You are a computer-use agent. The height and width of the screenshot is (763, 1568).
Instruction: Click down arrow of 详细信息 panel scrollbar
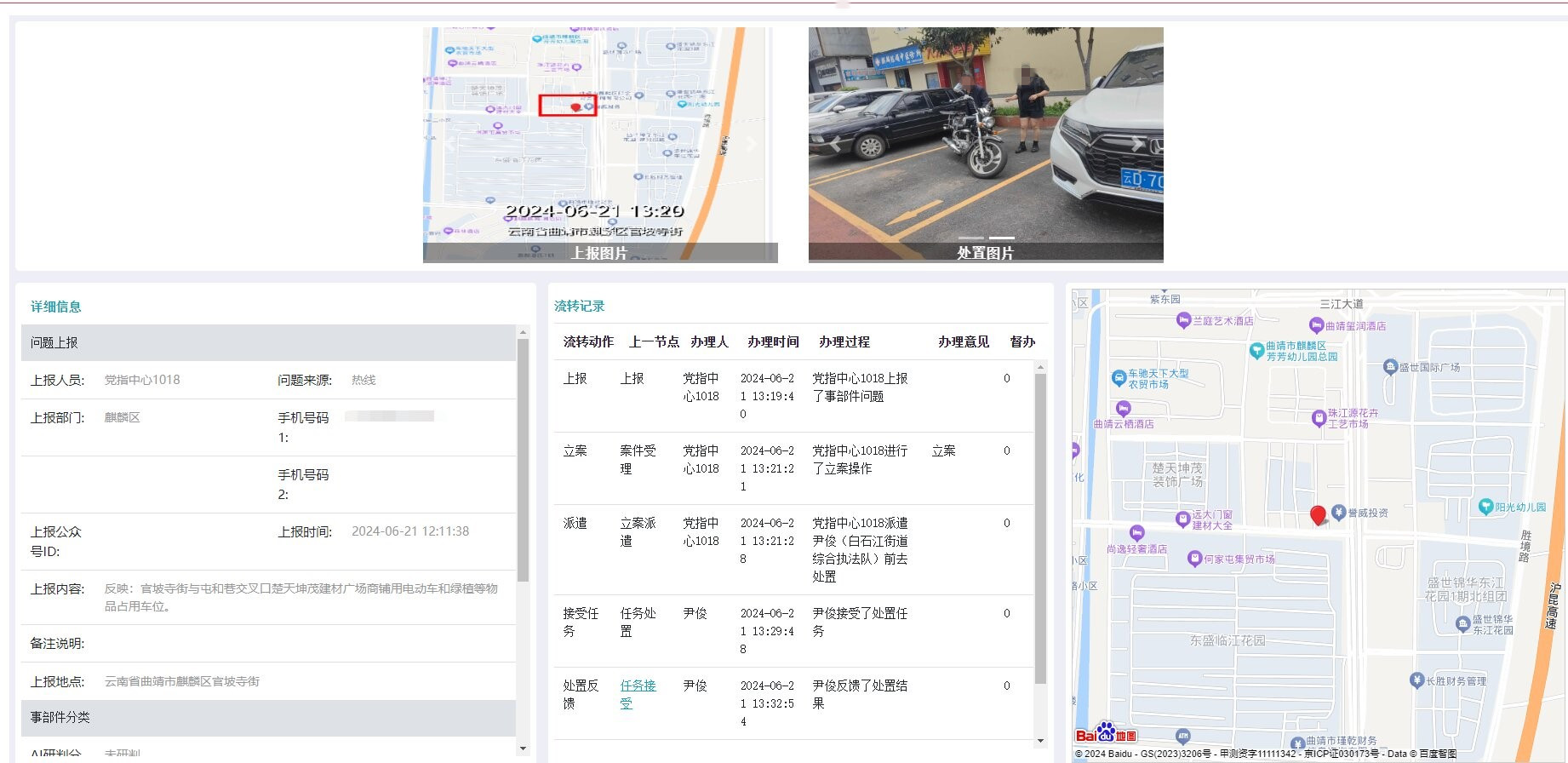point(523,749)
